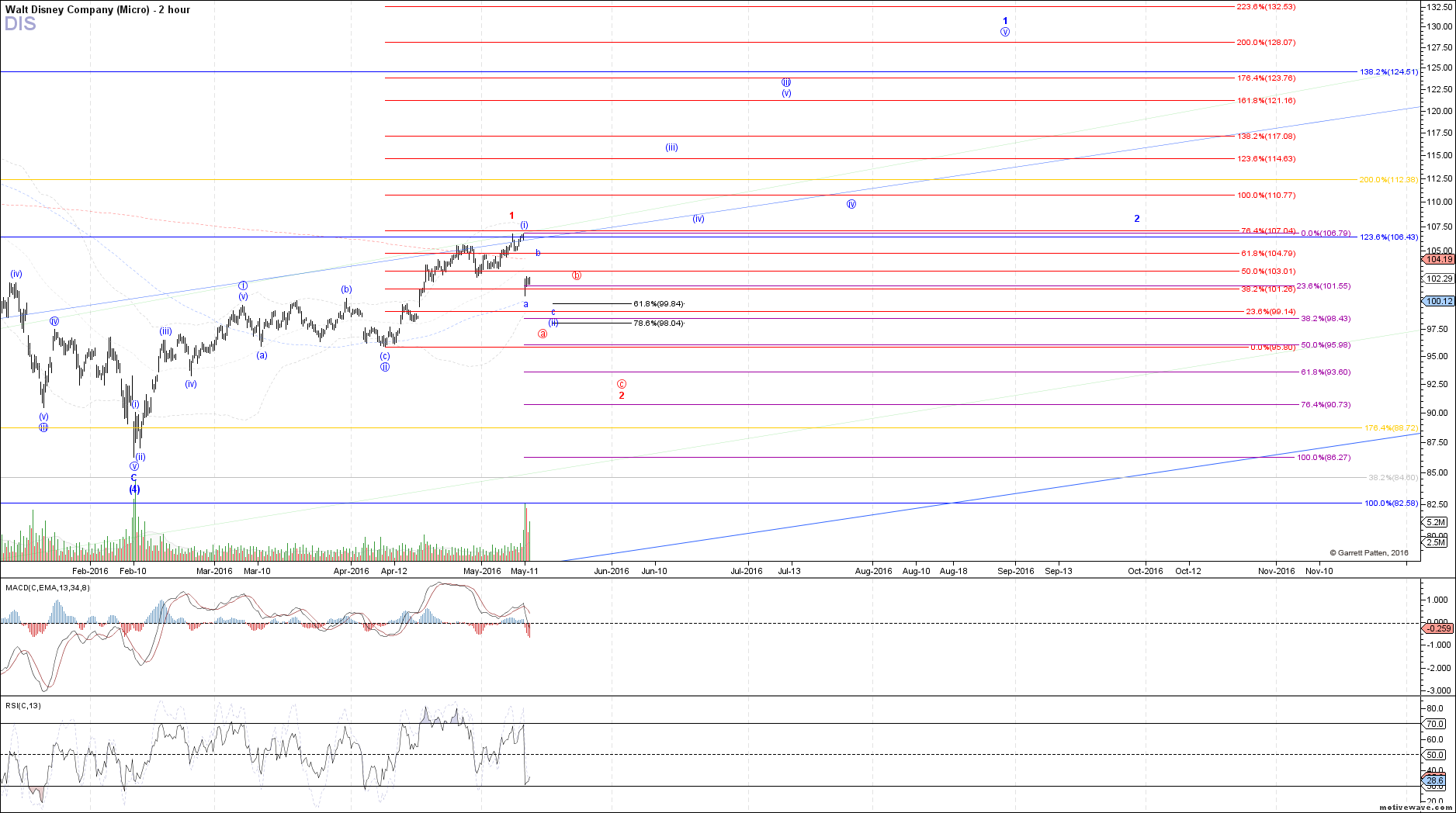Click the blue (a) wave label
Image resolution: width=1456 pixels, height=813 pixels.
262,355
